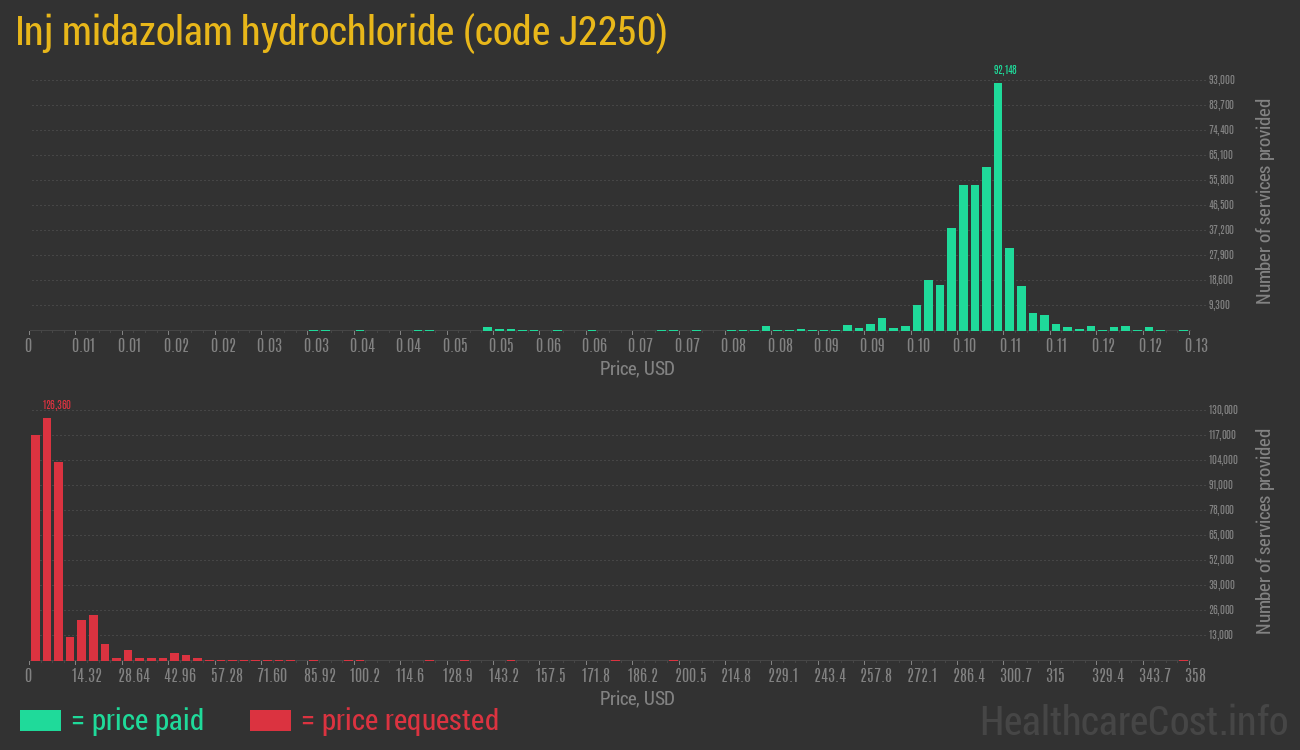Click upper chart's 'Number of services provided' label
Screen dimensions: 1300x750
pos(1264,201)
